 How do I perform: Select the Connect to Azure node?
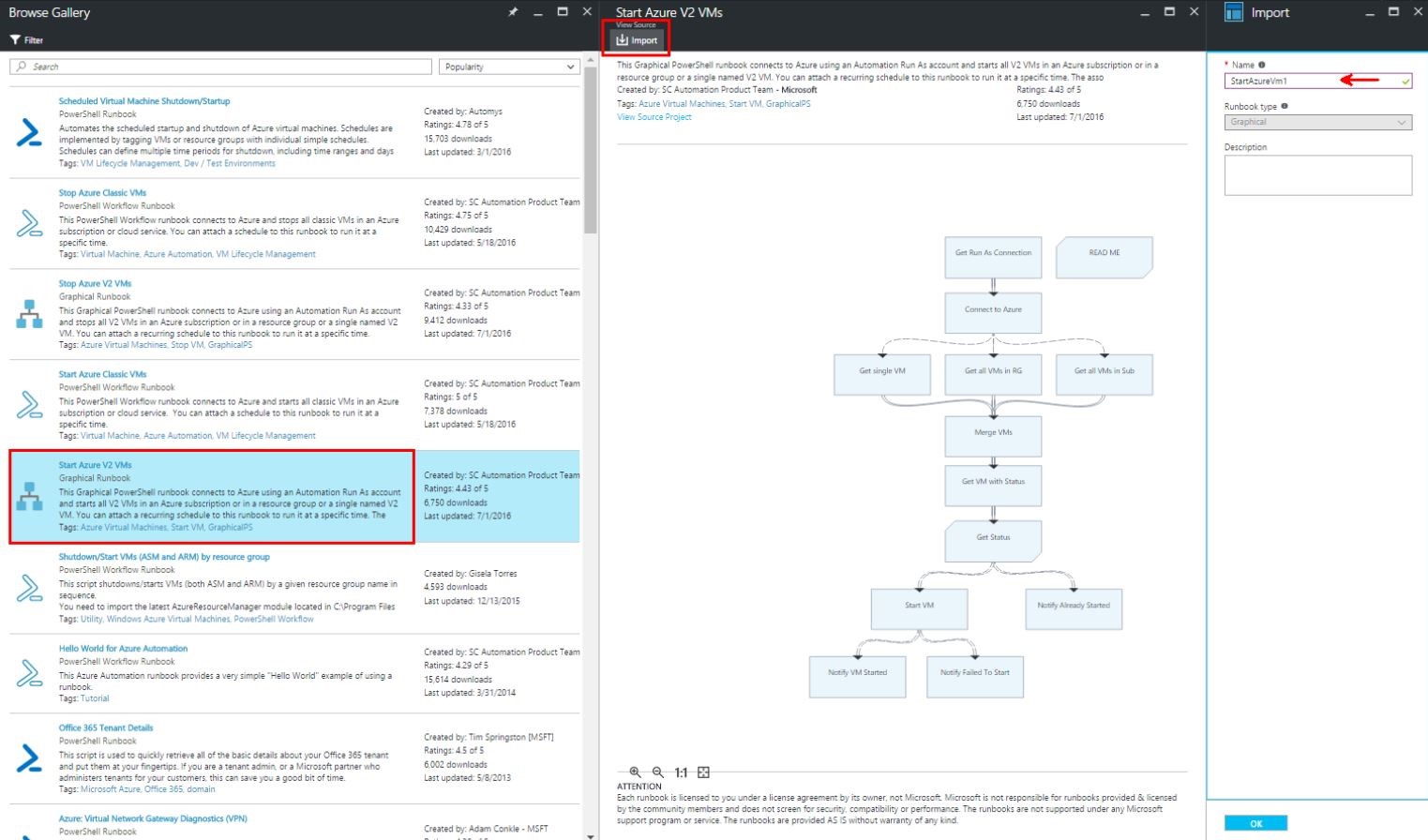click(994, 313)
